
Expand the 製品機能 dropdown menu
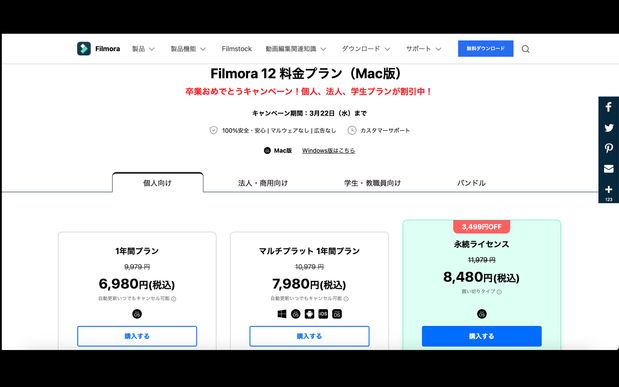click(188, 49)
